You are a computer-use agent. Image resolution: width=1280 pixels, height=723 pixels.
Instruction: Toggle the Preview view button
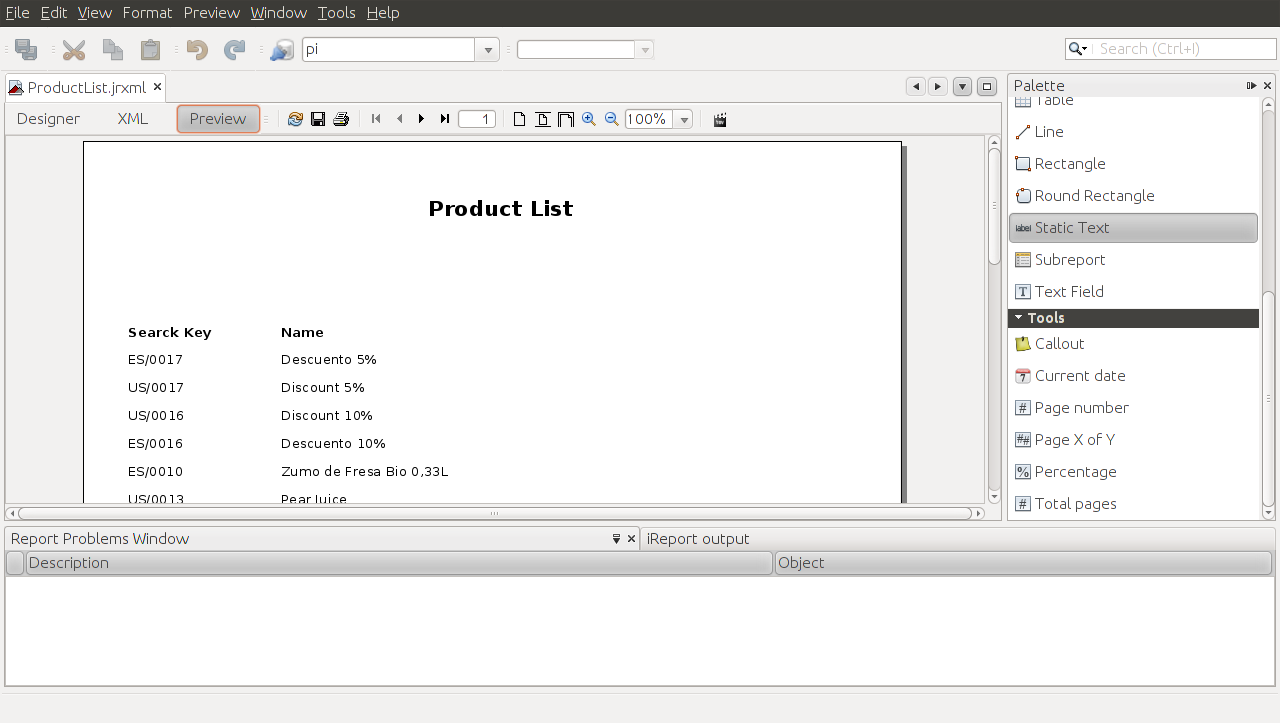218,119
